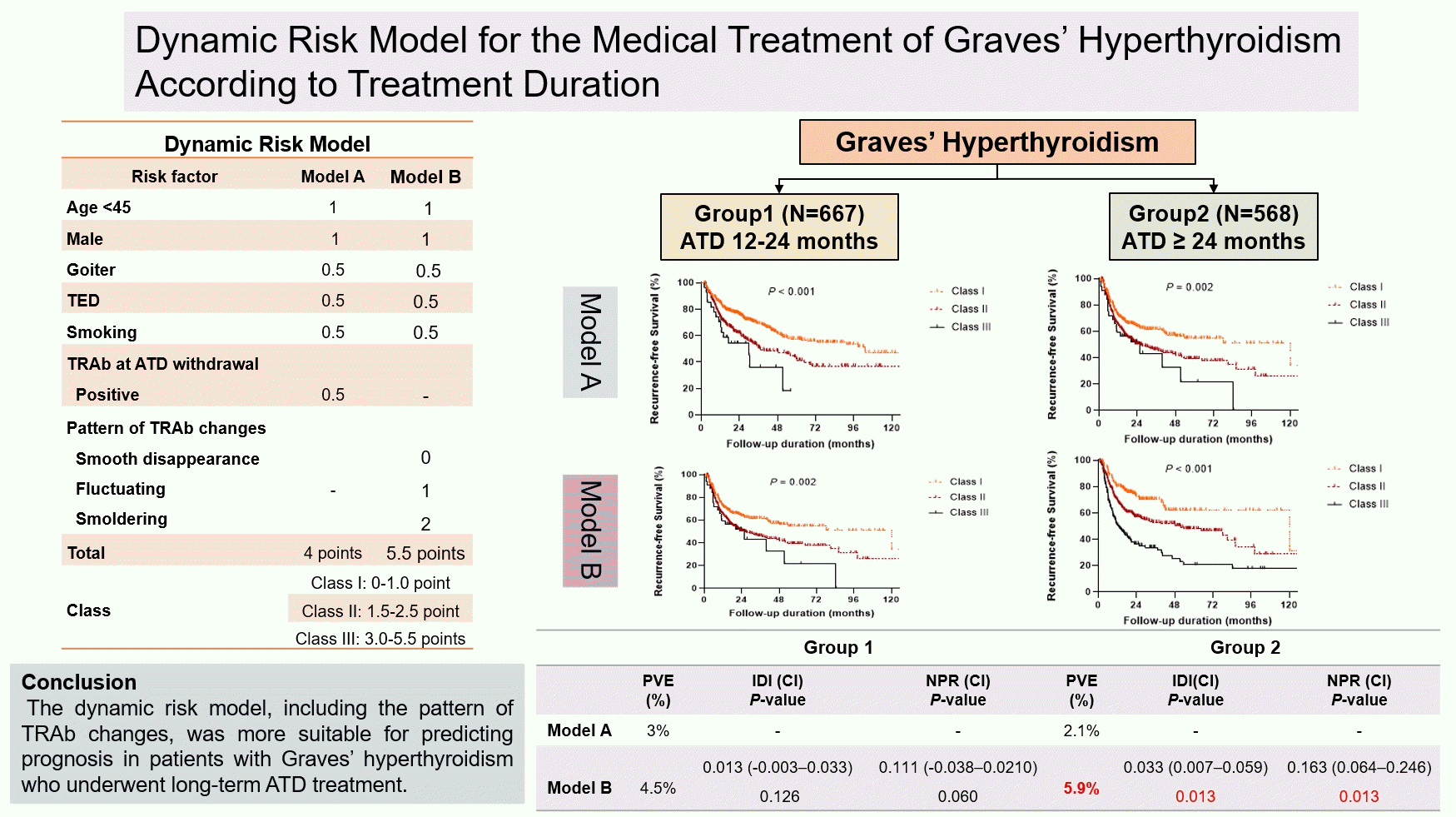Select the 'Male' risk factor label
The image size is (1456, 817).
coord(85,239)
